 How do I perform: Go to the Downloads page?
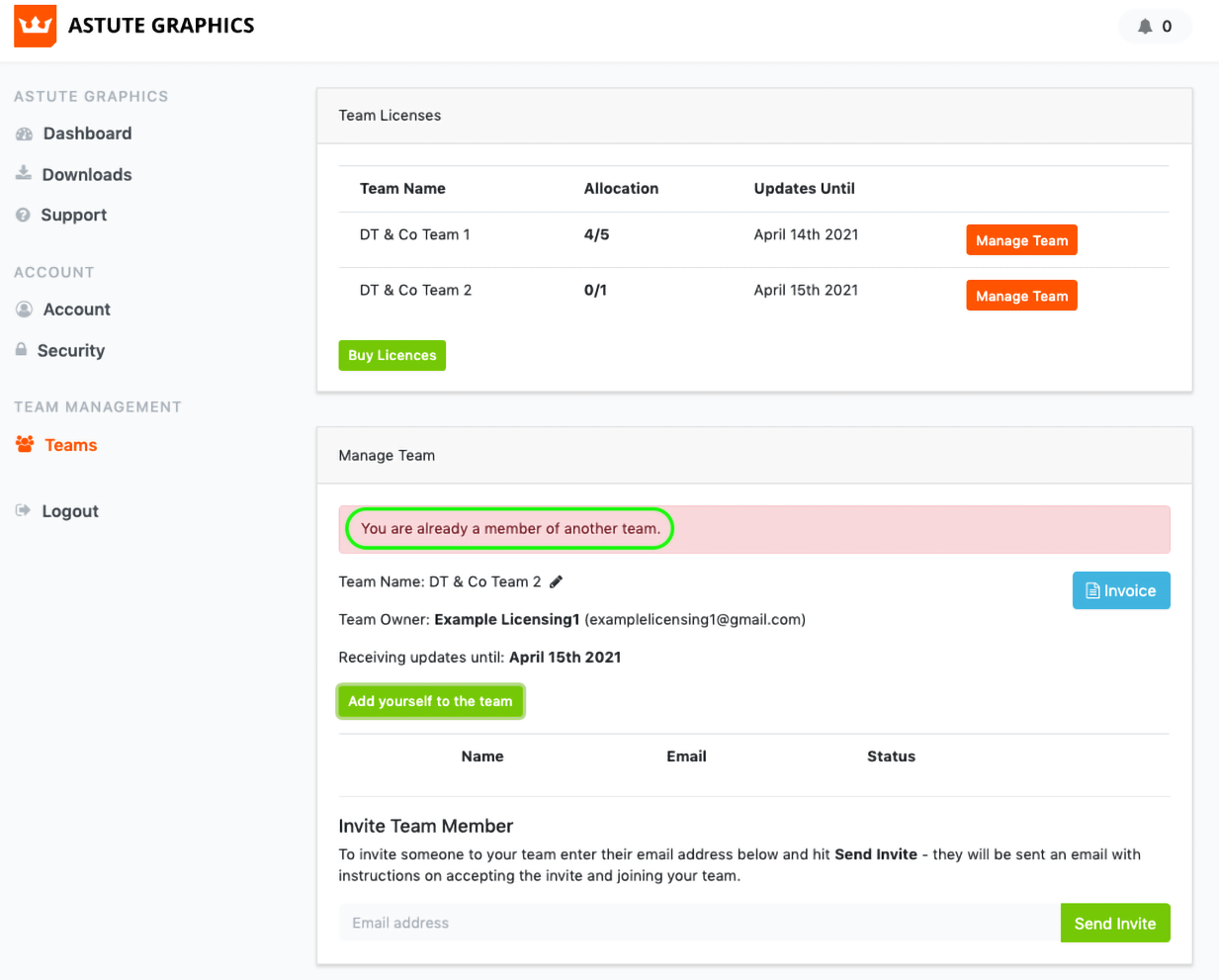87,175
